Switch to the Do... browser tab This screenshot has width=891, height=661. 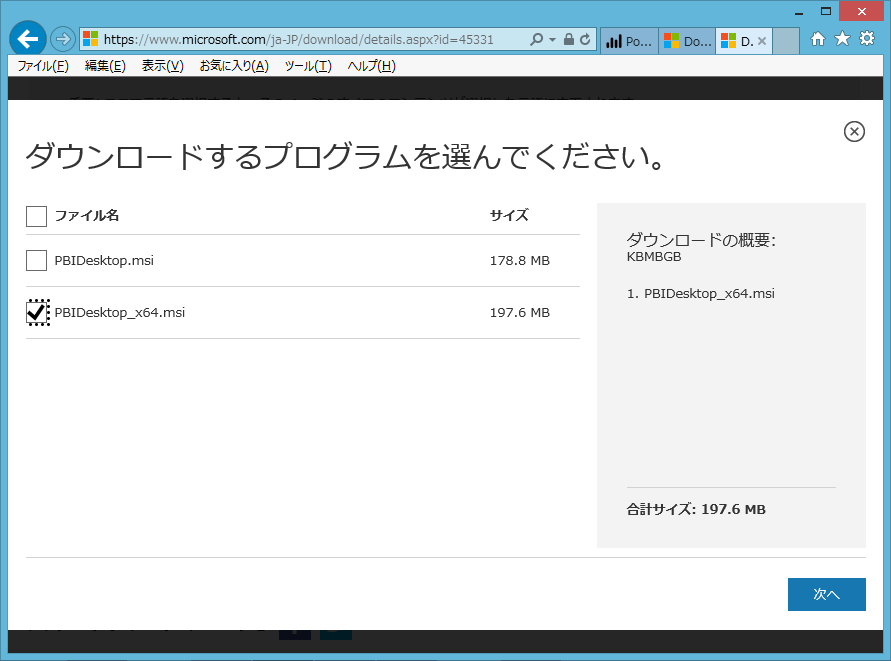687,41
